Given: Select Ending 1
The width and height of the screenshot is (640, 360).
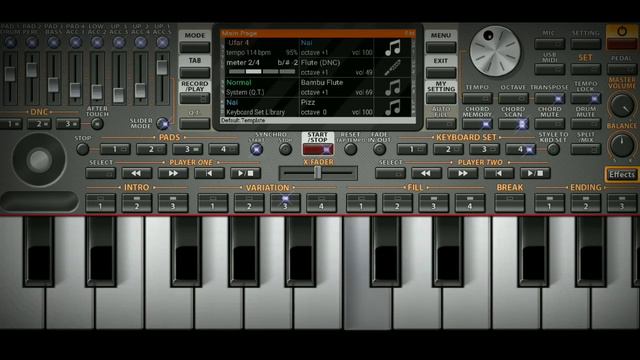Looking at the screenshot, I should tap(549, 203).
